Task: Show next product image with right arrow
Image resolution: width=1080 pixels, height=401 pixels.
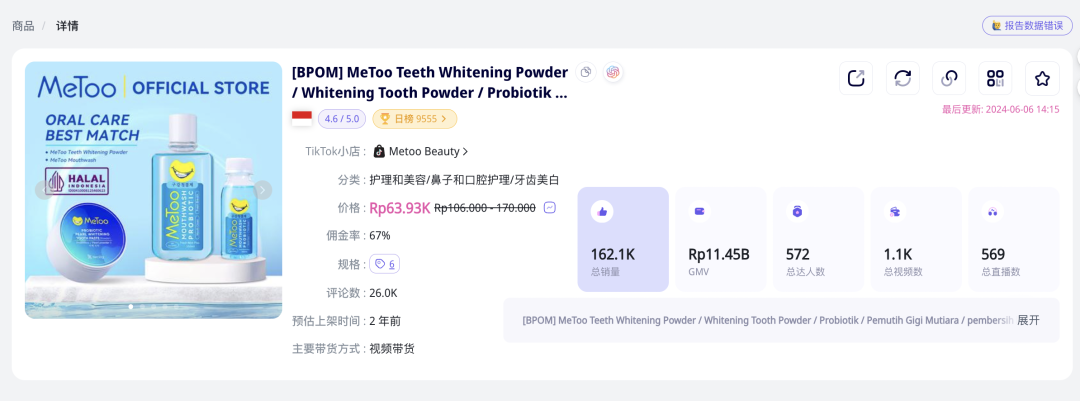Action: (263, 190)
